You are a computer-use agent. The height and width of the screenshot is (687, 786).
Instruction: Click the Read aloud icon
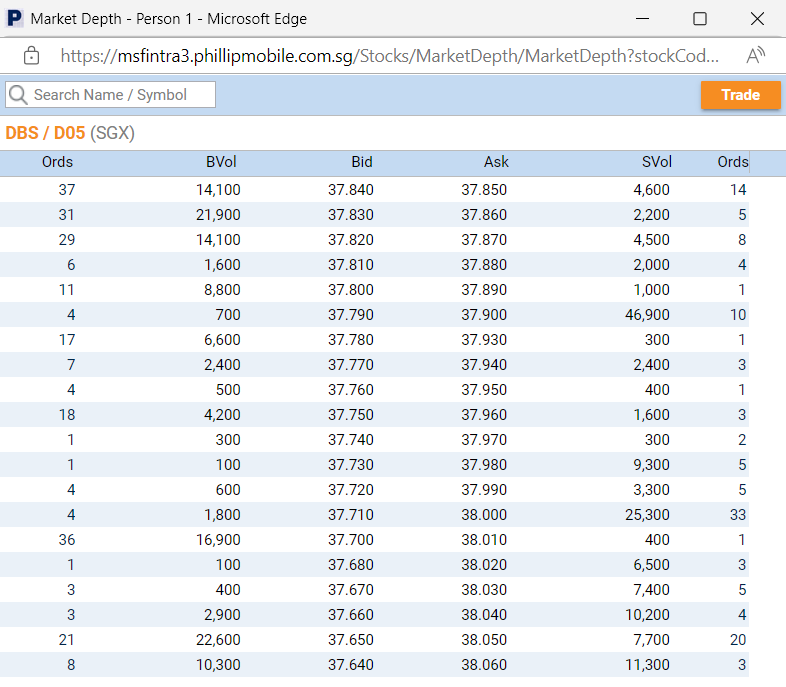[755, 55]
